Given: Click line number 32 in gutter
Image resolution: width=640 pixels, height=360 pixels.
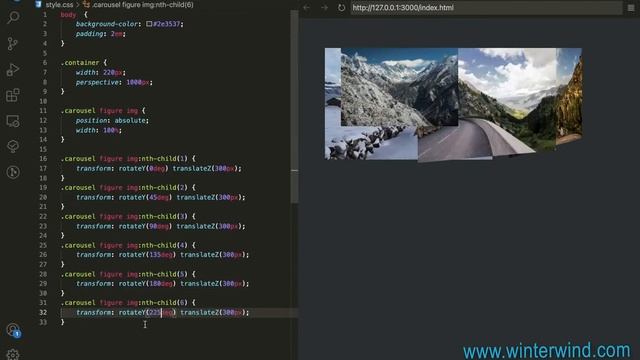Looking at the screenshot, I should (43, 313).
